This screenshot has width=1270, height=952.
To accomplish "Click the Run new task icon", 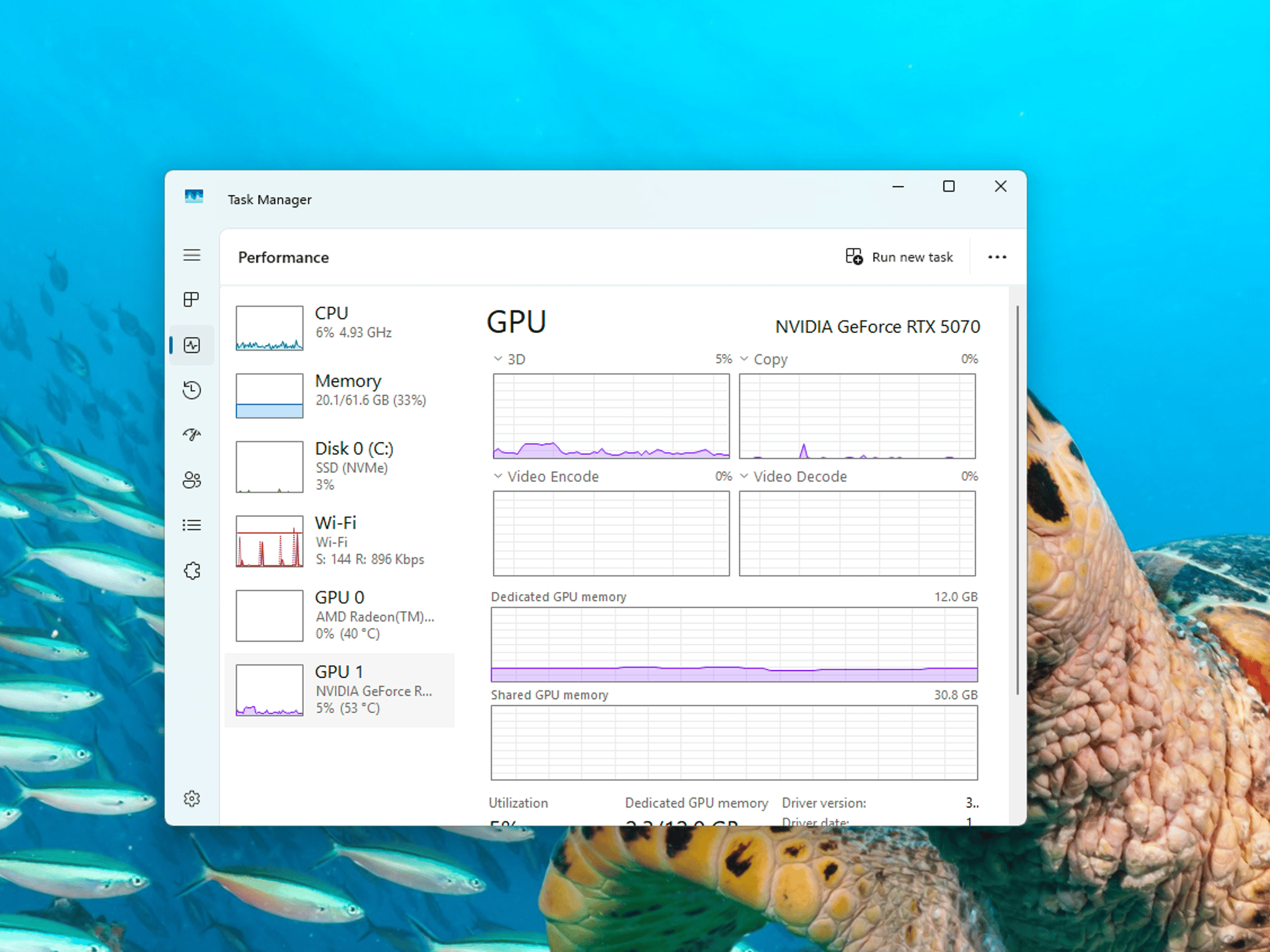I will tap(854, 257).
